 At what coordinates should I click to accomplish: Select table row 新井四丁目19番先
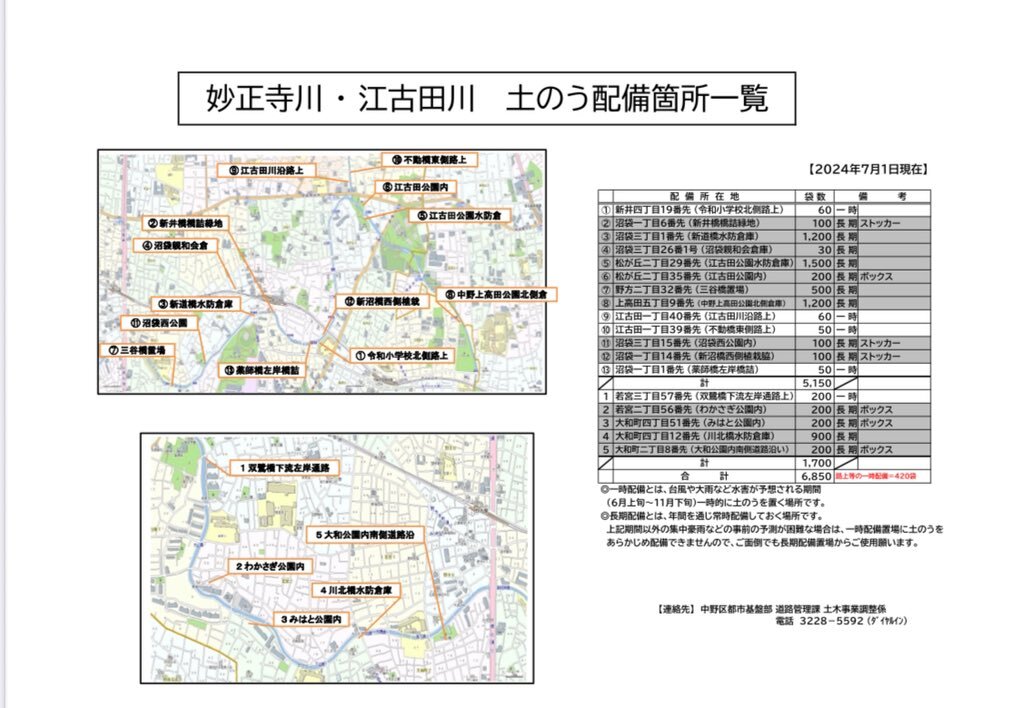[x=764, y=210]
